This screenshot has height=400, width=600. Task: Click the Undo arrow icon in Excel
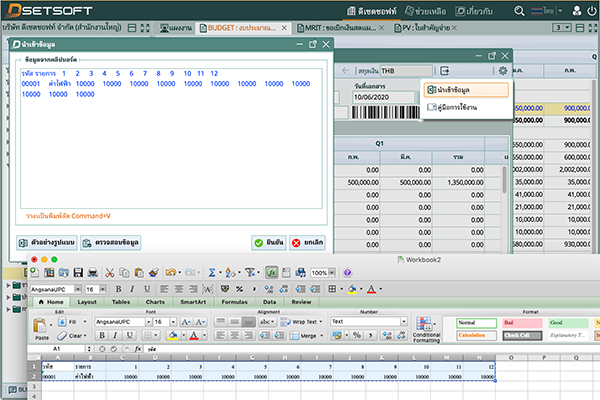(x=172, y=272)
